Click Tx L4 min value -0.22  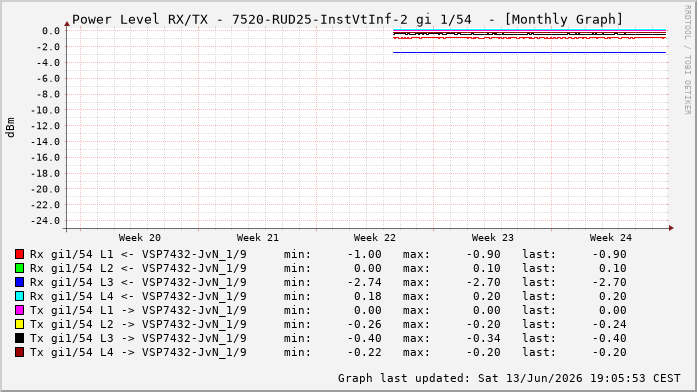pos(364,352)
